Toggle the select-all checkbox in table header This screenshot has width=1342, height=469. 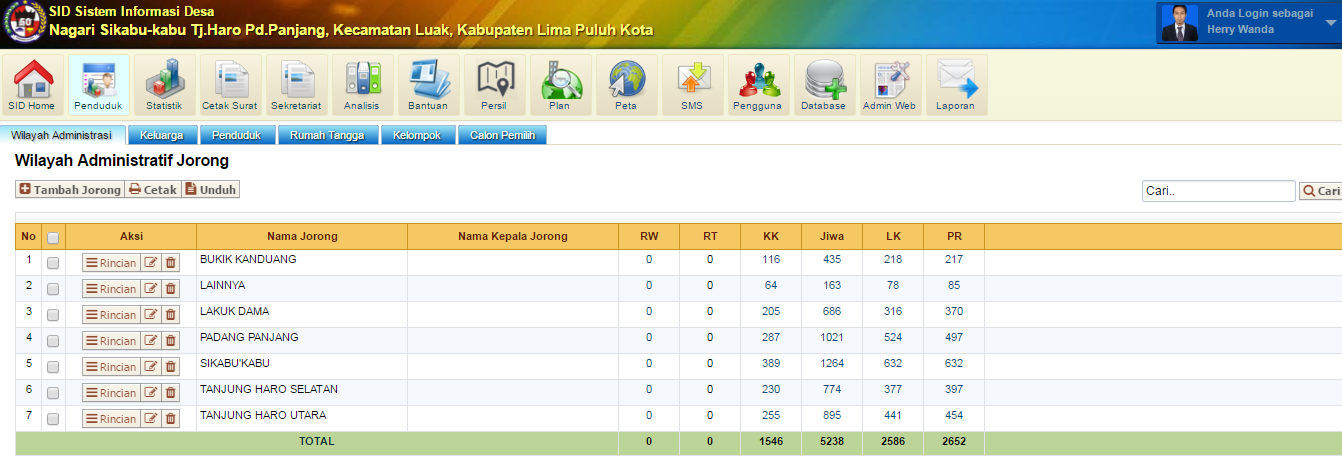53,237
